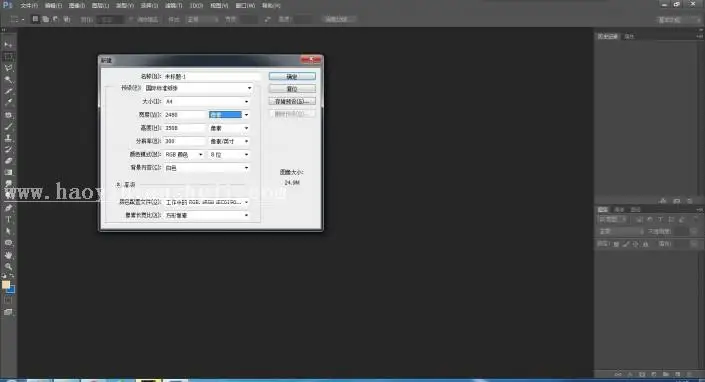Screen dimensions: 705x382
Task: Open the 窗口(W) menu
Action: pyautogui.click(x=245, y=5)
